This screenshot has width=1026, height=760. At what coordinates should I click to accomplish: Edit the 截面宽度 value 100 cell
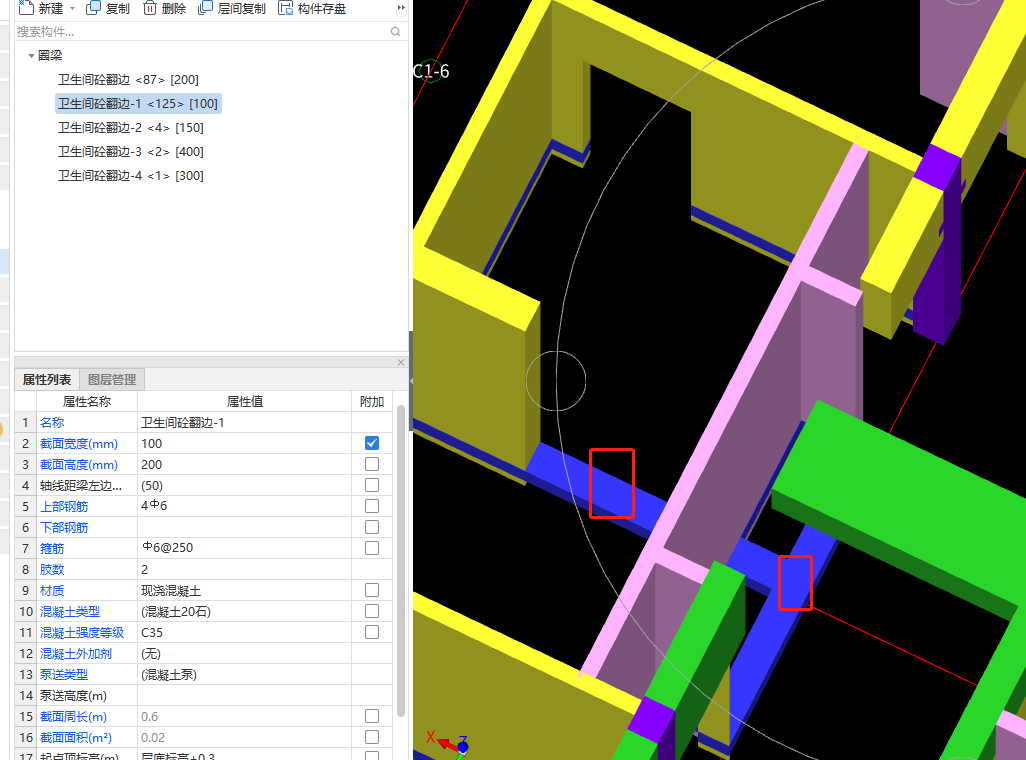tap(245, 444)
